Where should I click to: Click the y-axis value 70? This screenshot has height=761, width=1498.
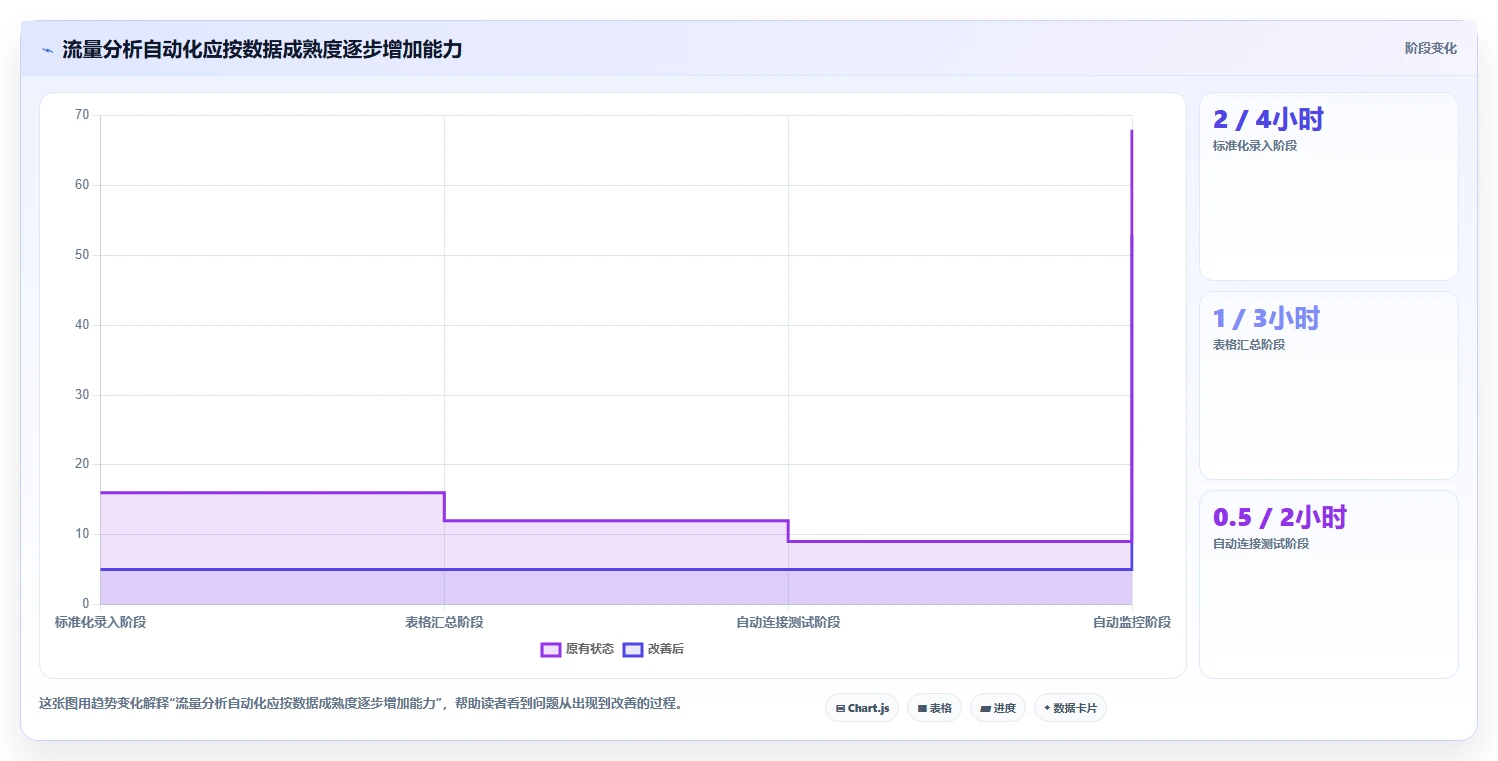point(82,115)
